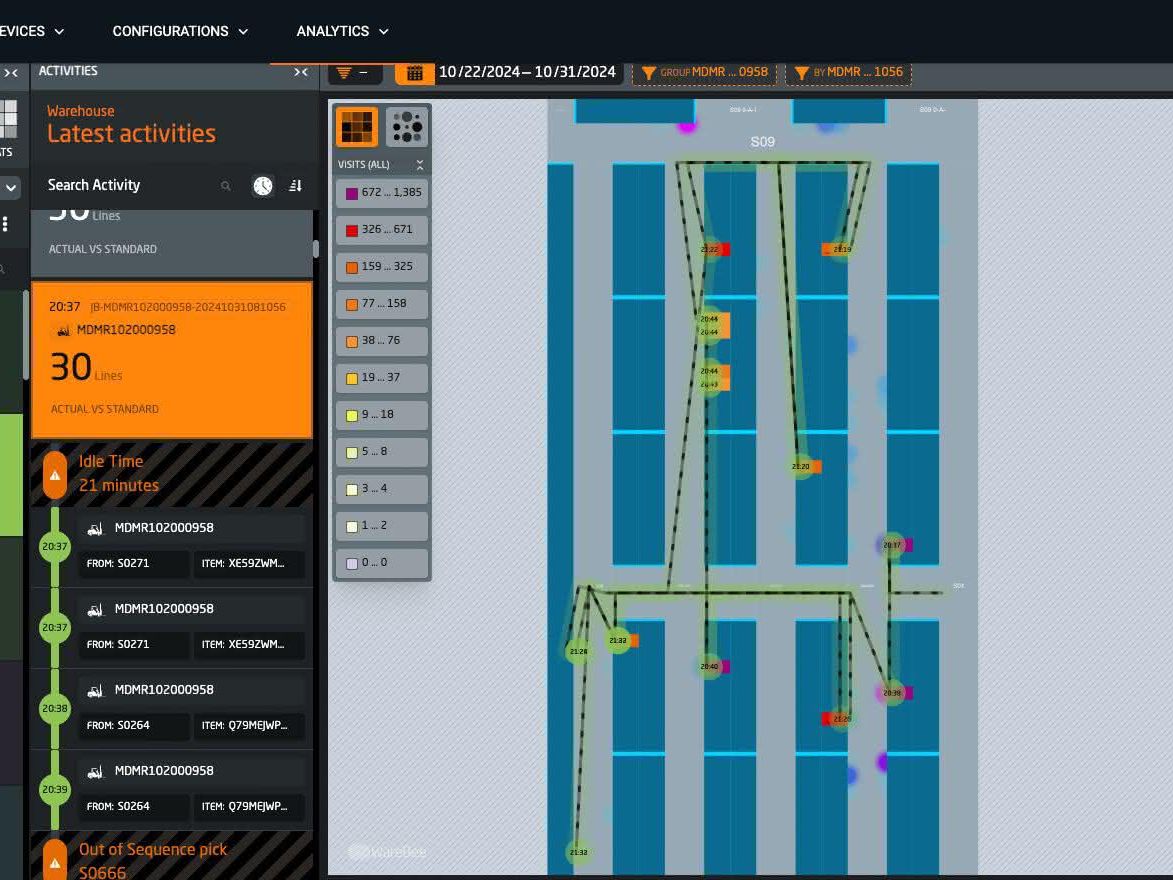This screenshot has height=880, width=1173.
Task: Click the 21:28 pick marker on map
Action: click(578, 651)
